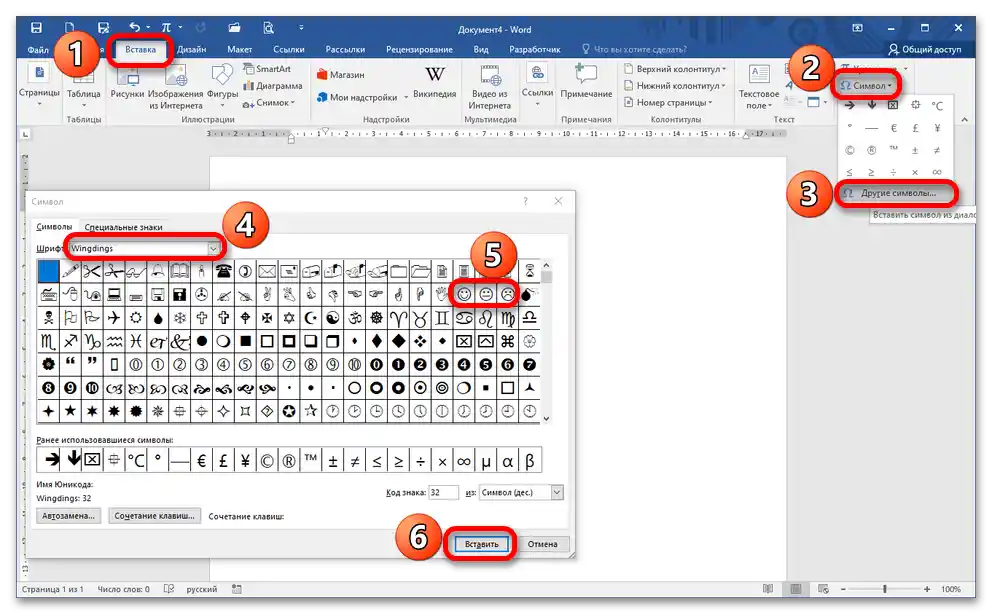Image resolution: width=992 pixels, height=614 pixels.
Task: Click the Вставить button
Action: pyautogui.click(x=481, y=544)
